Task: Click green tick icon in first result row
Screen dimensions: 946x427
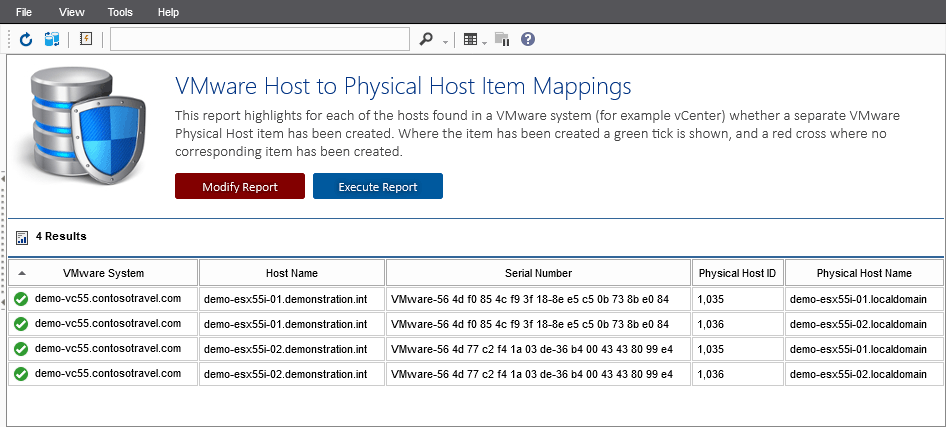Action: [21, 299]
